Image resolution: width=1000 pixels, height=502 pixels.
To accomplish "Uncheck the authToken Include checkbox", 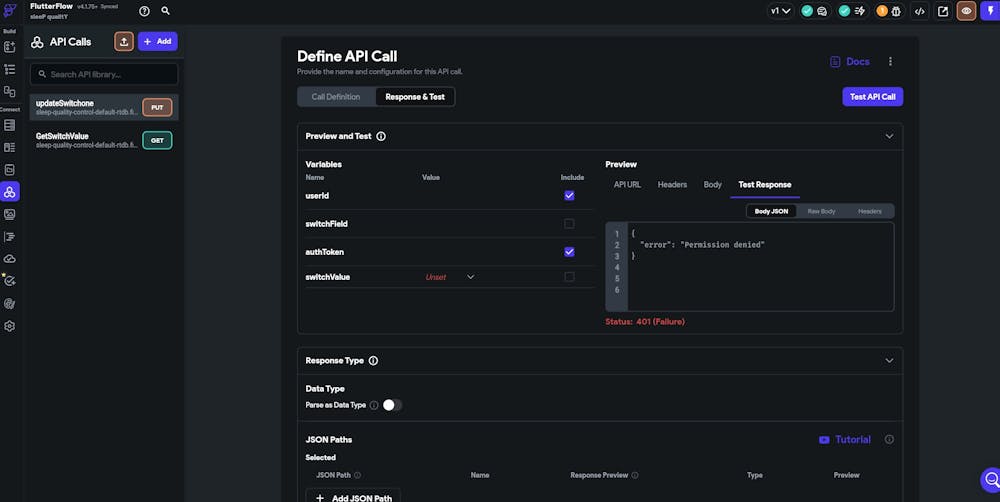I will point(570,252).
